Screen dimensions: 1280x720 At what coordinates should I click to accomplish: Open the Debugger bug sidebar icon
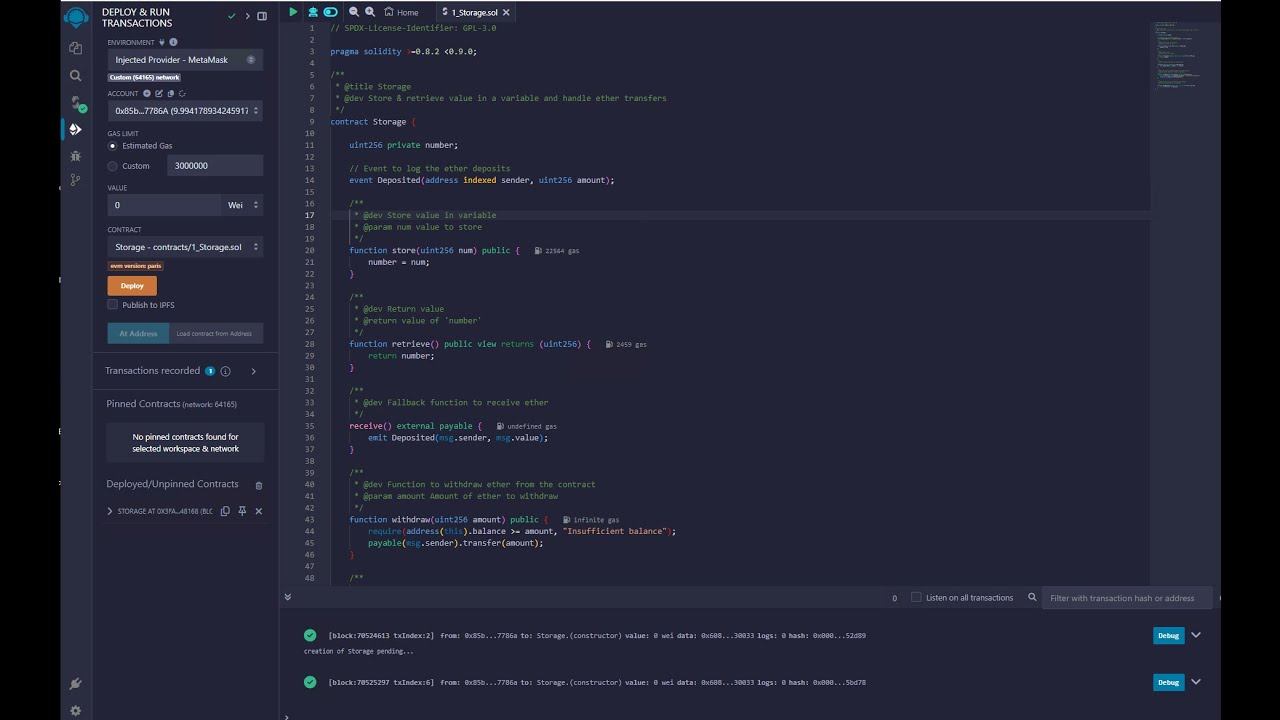[75, 156]
